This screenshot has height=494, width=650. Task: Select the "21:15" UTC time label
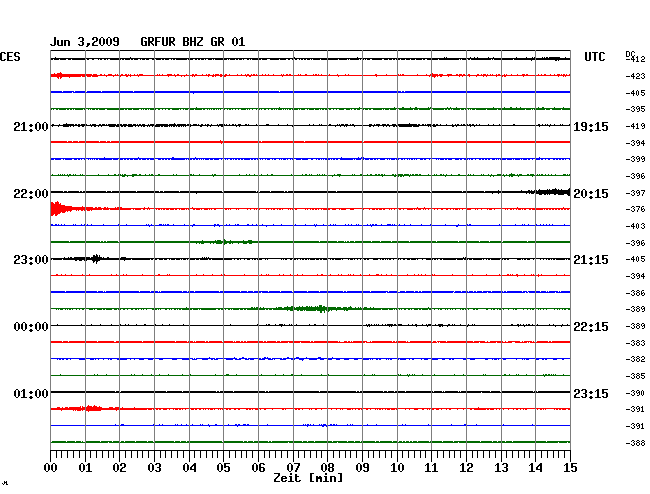pos(591,260)
